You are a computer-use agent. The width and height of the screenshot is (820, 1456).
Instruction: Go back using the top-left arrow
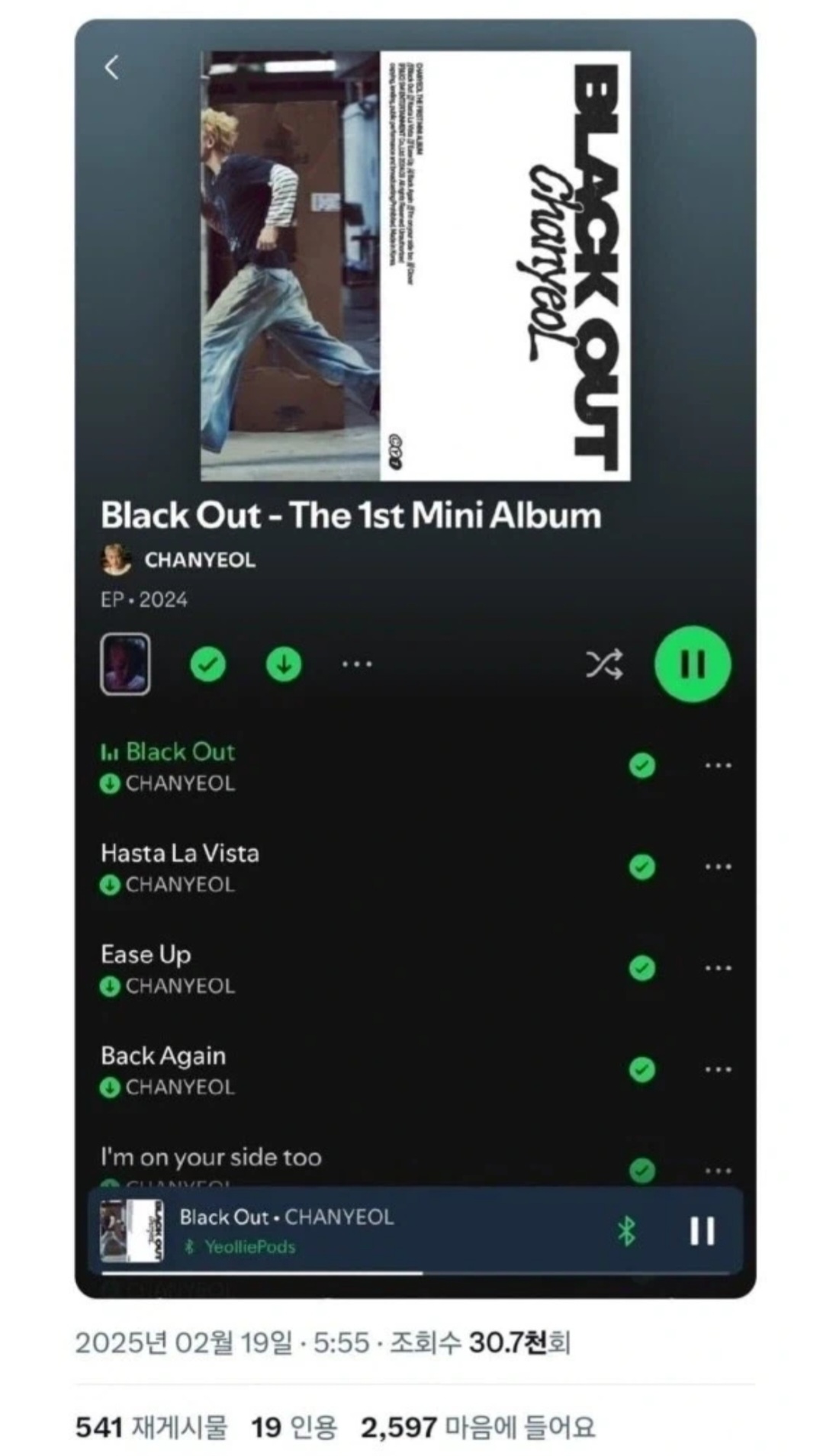[112, 67]
